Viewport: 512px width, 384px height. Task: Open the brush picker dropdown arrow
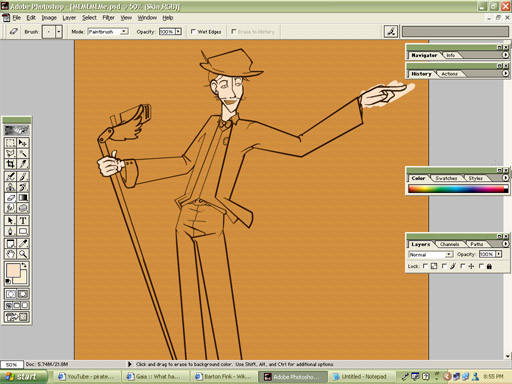point(59,32)
